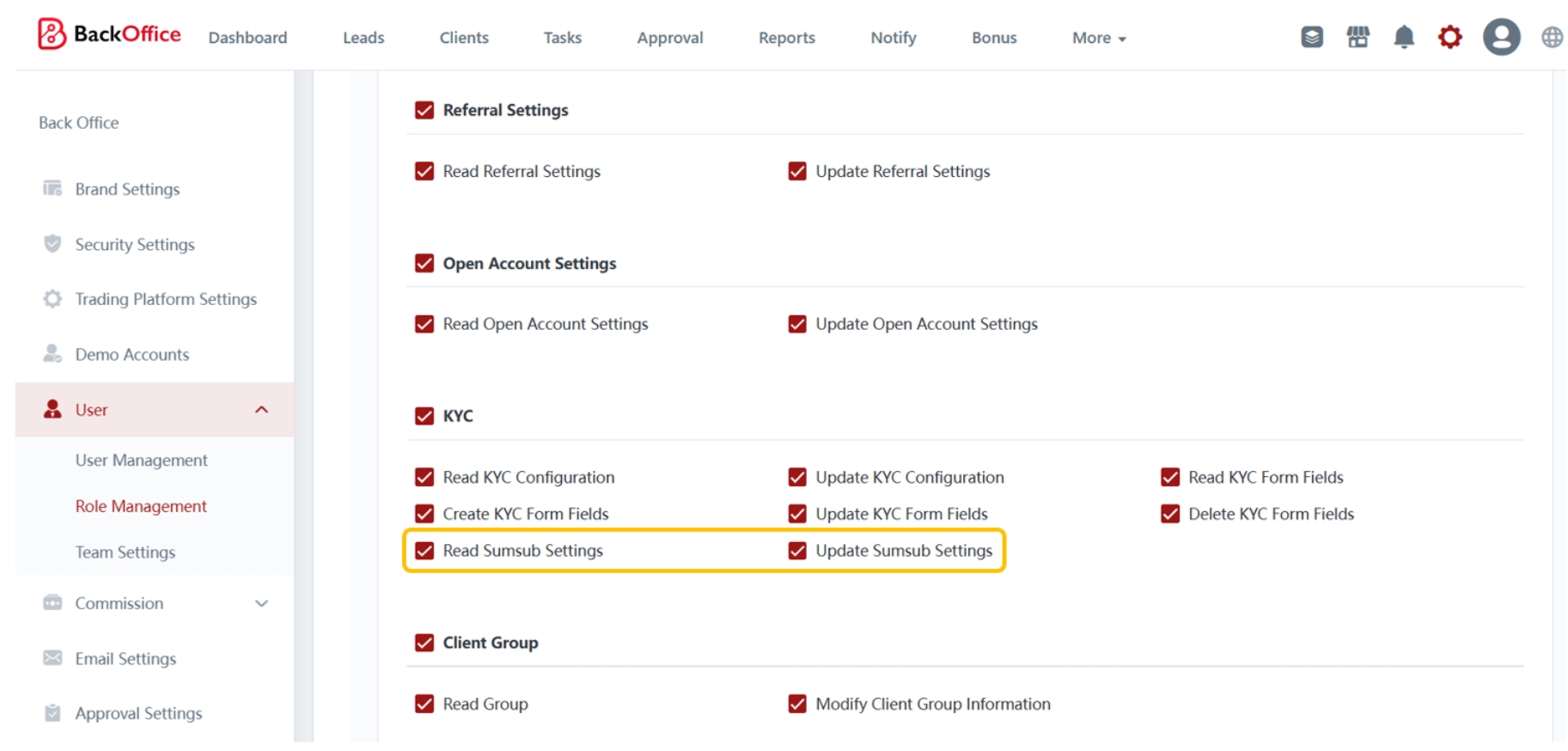Toggle the KYC group checkbox
Screen dimensions: 1568x751
click(424, 416)
